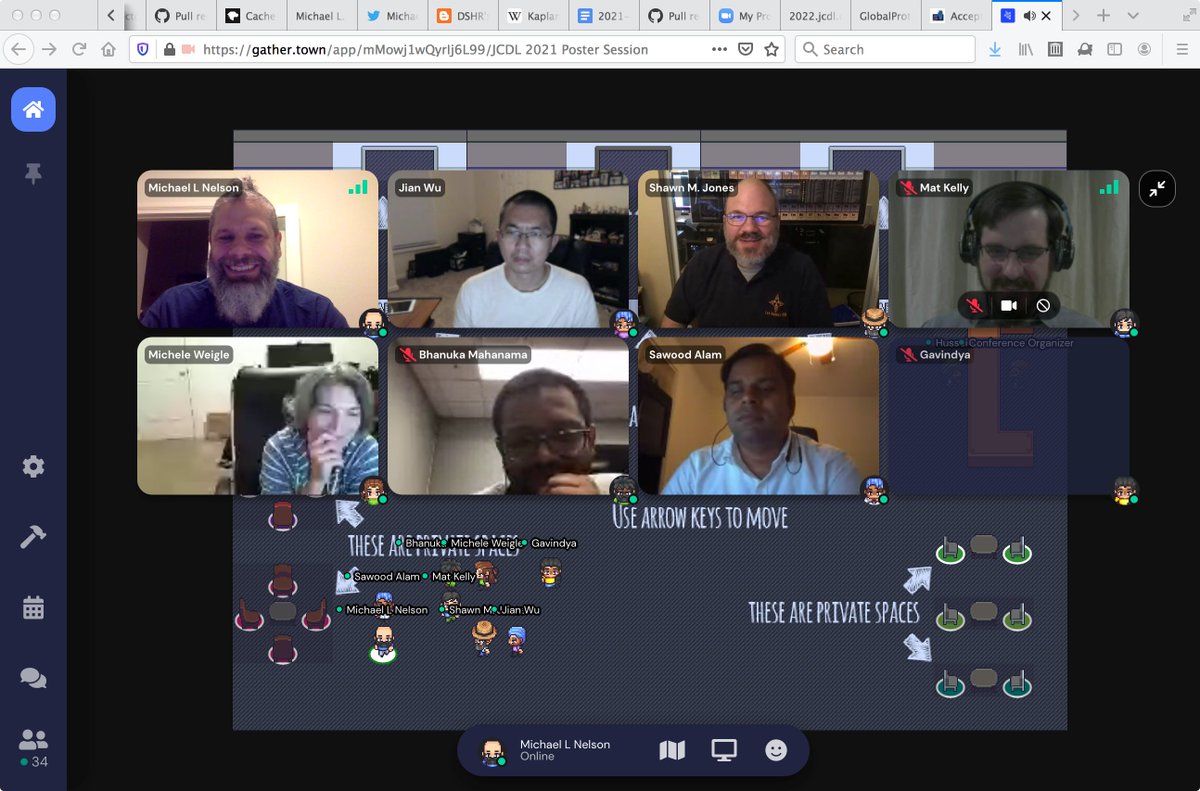Click the browser Search field
This screenshot has height=791, width=1200.
pyautogui.click(x=885, y=49)
